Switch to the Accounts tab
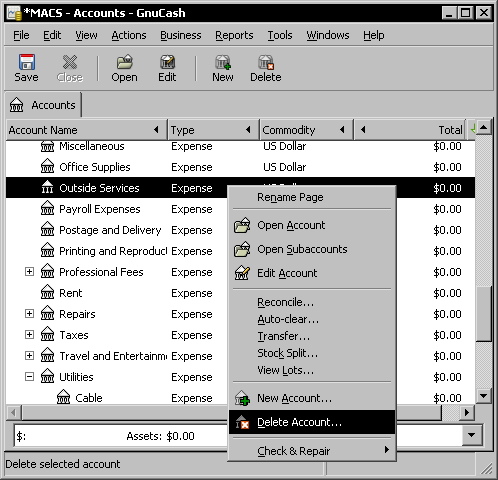 click(x=43, y=105)
